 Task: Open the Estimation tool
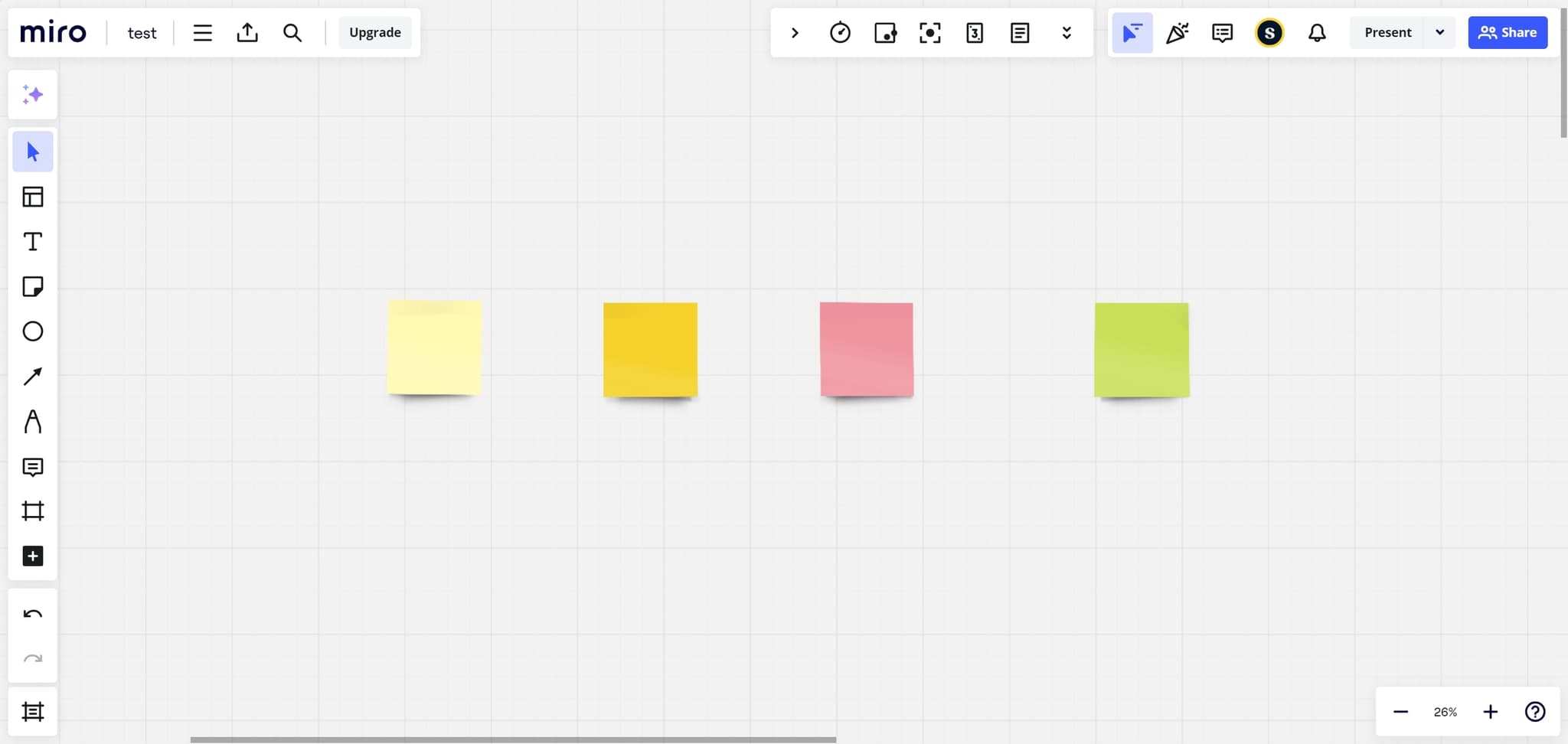(x=973, y=33)
